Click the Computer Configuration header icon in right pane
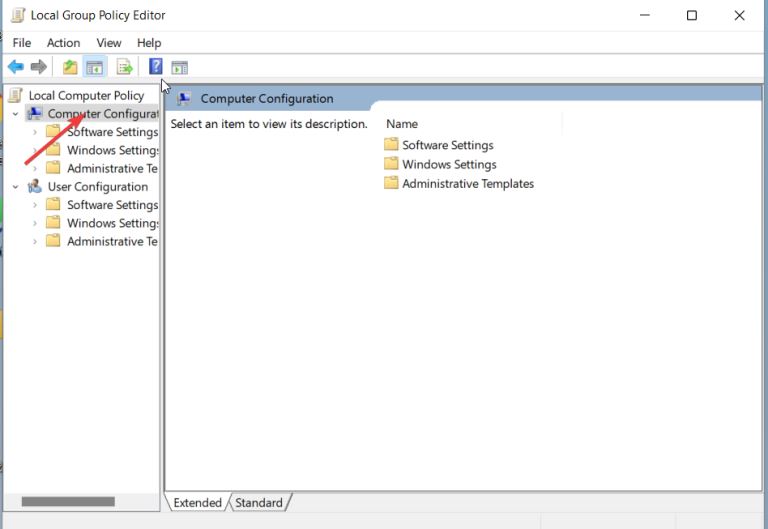The height and width of the screenshot is (529, 768). point(184,98)
